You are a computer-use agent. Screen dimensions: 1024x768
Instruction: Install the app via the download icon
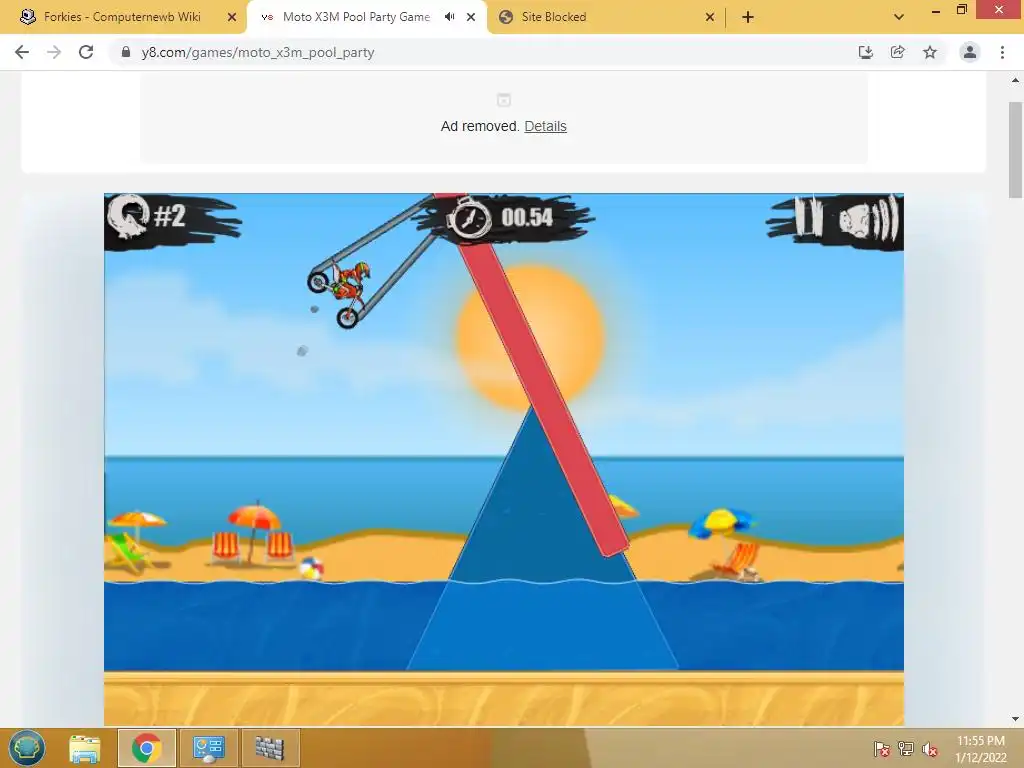click(866, 52)
